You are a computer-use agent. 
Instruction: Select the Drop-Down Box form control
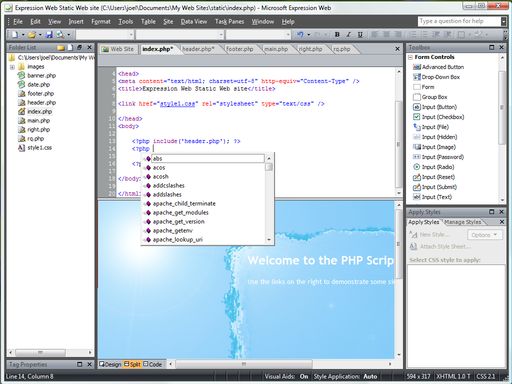click(436, 77)
